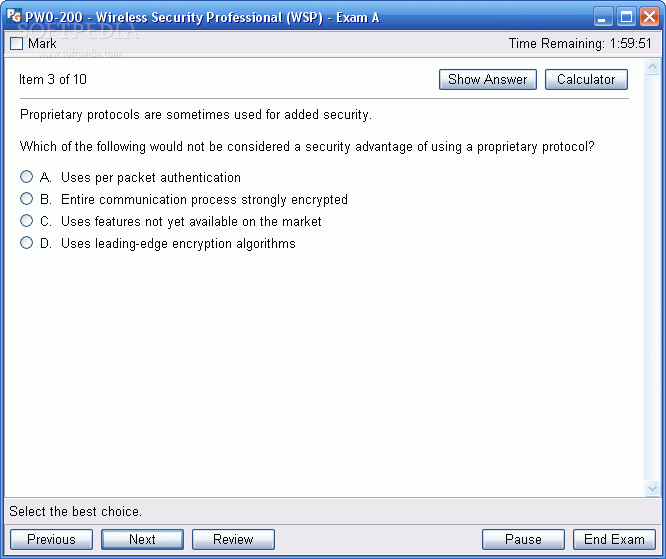Select answer A per packet authentication

[26, 177]
